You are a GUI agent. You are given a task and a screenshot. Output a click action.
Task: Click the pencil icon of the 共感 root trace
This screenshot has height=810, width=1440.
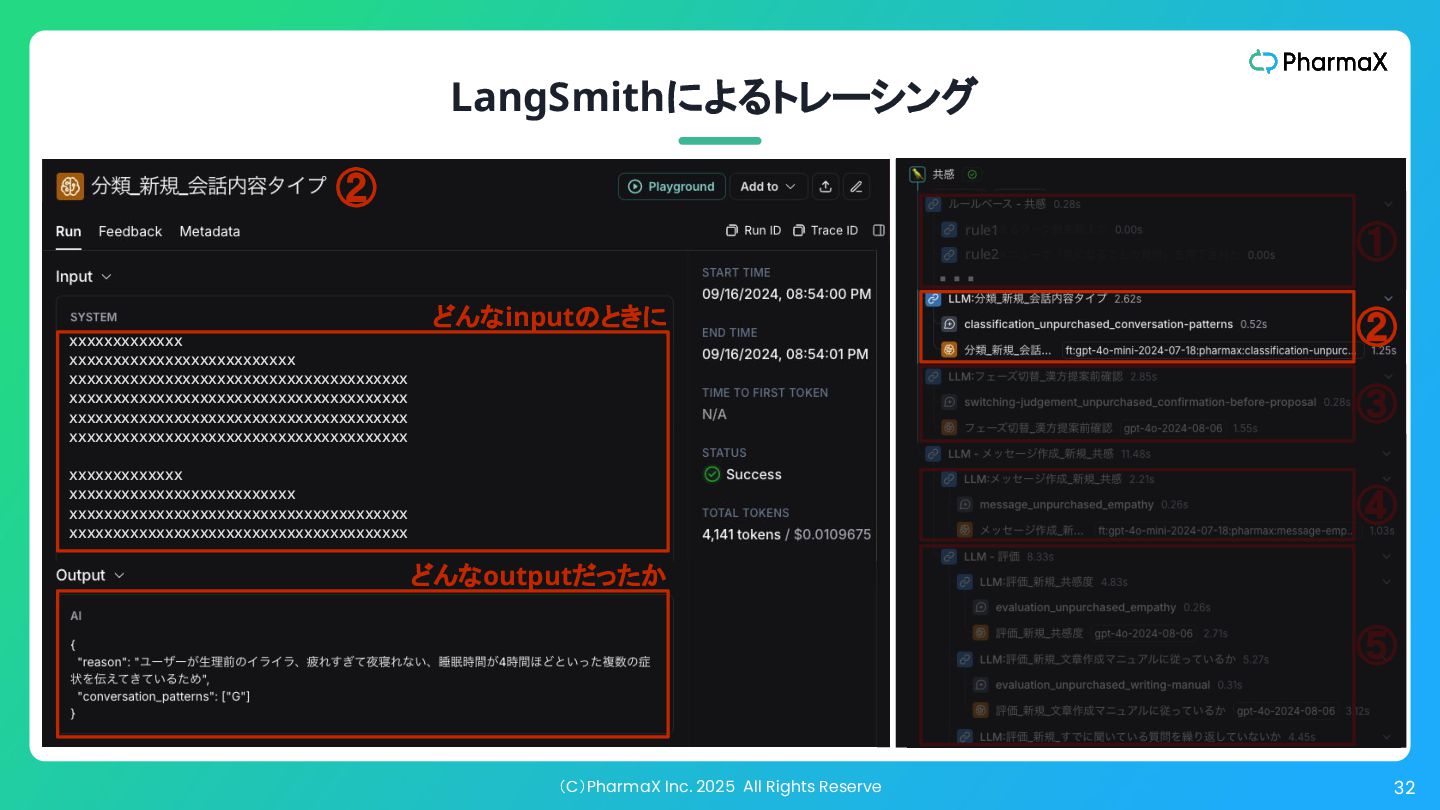(x=917, y=174)
